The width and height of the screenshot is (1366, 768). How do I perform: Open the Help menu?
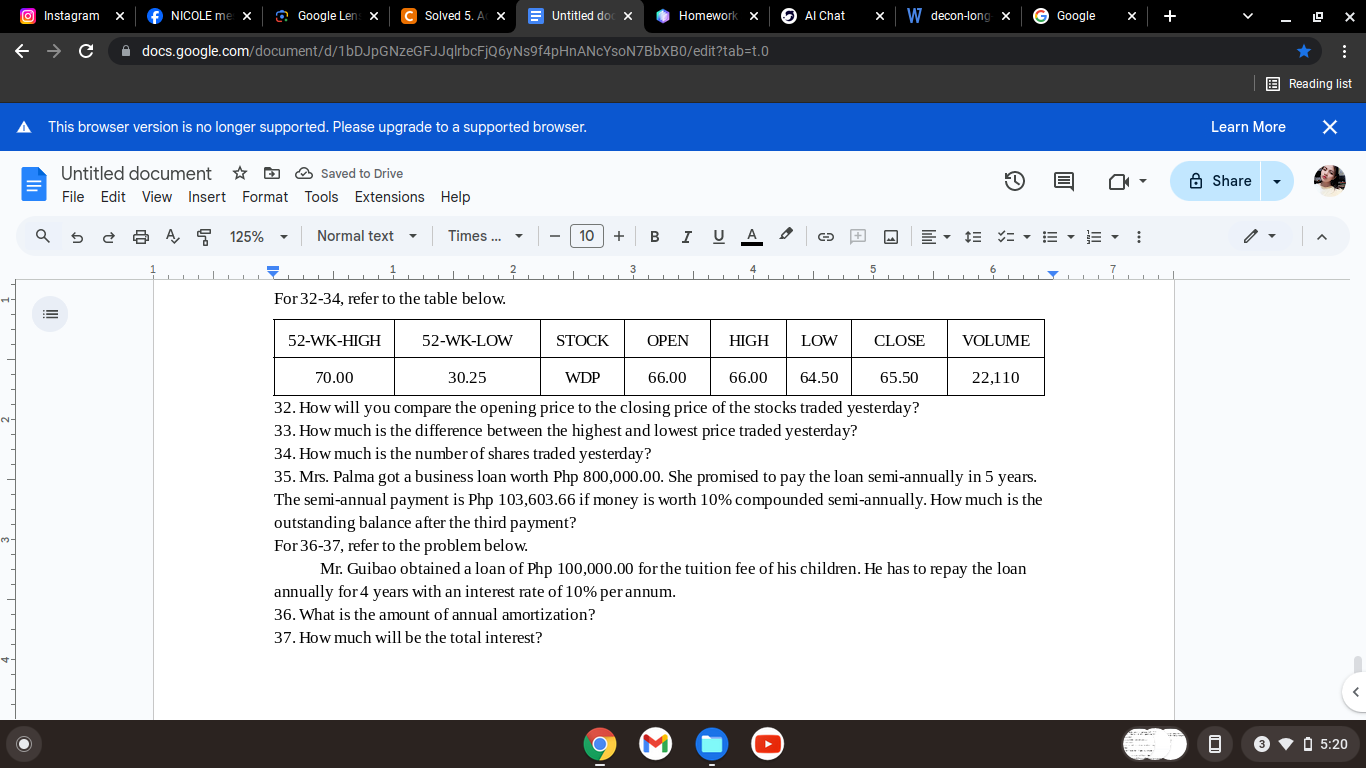[455, 197]
